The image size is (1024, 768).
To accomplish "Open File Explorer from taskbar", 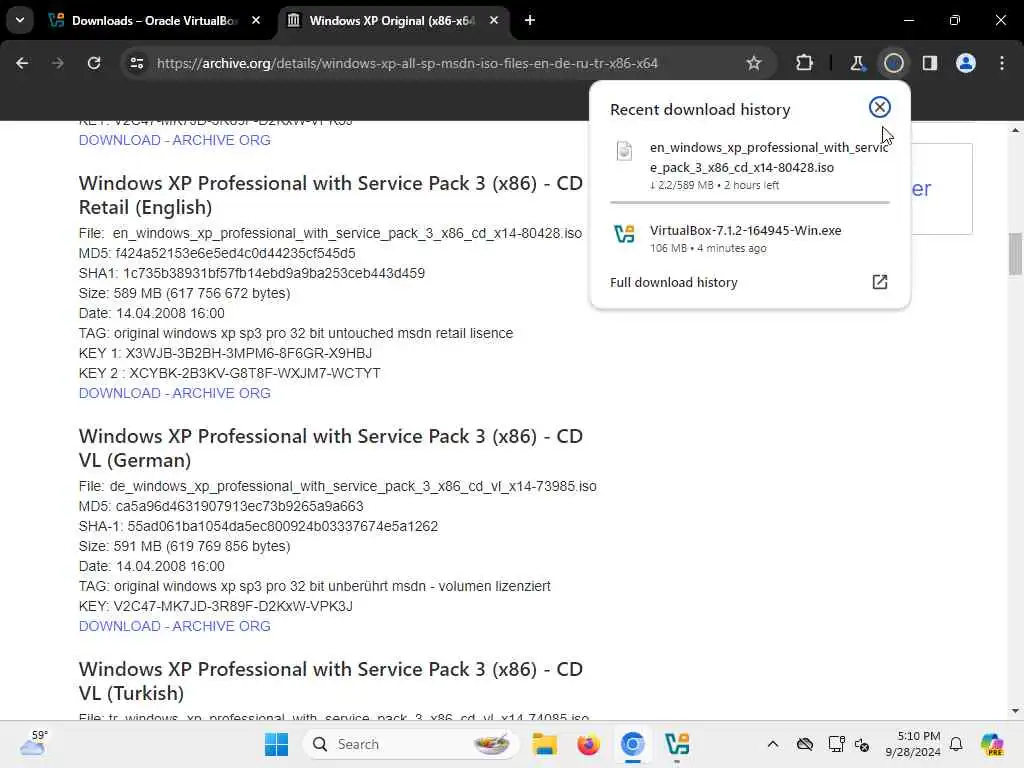I will click(544, 744).
